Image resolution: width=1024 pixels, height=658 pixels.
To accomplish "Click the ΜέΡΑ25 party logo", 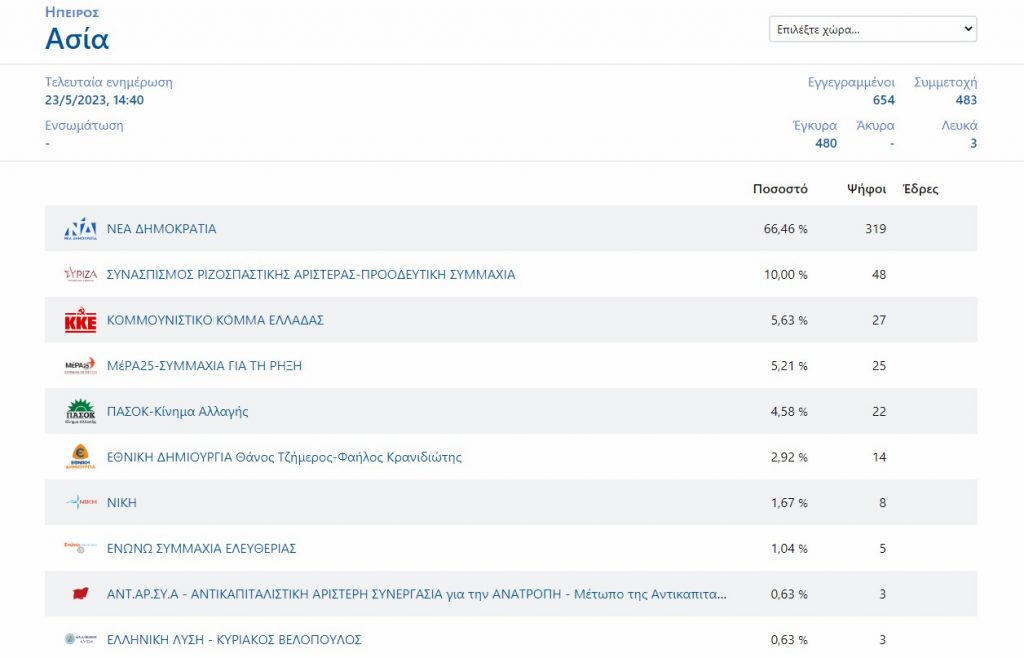I will (x=80, y=366).
